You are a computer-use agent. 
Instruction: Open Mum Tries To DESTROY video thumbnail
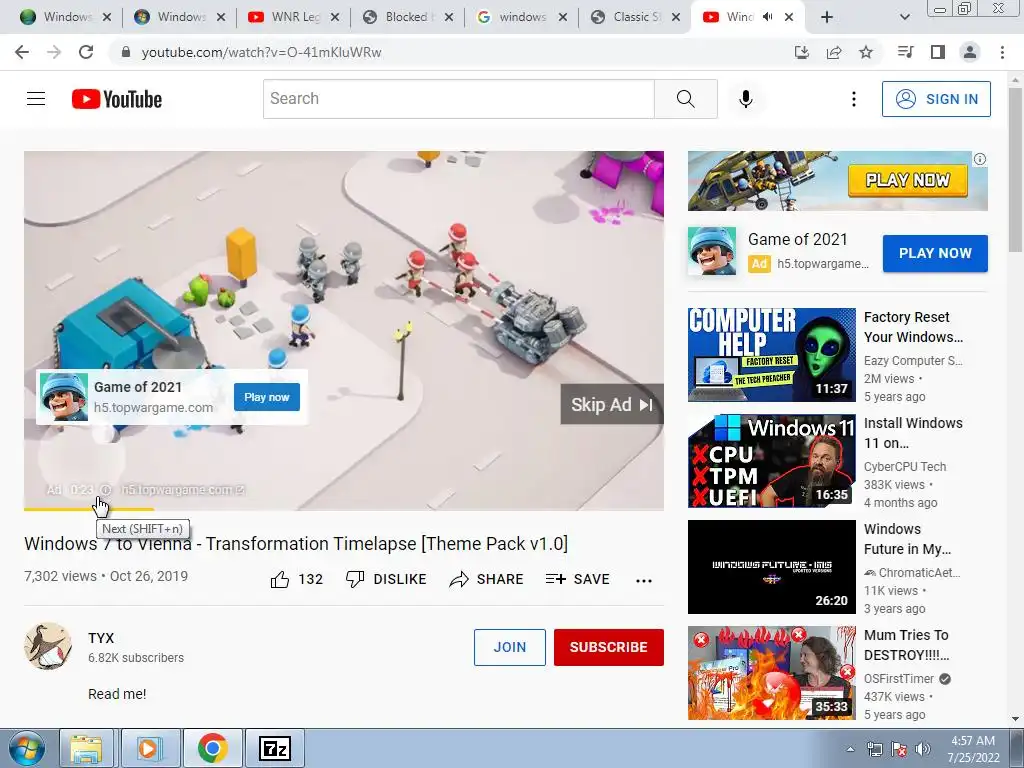(x=771, y=673)
